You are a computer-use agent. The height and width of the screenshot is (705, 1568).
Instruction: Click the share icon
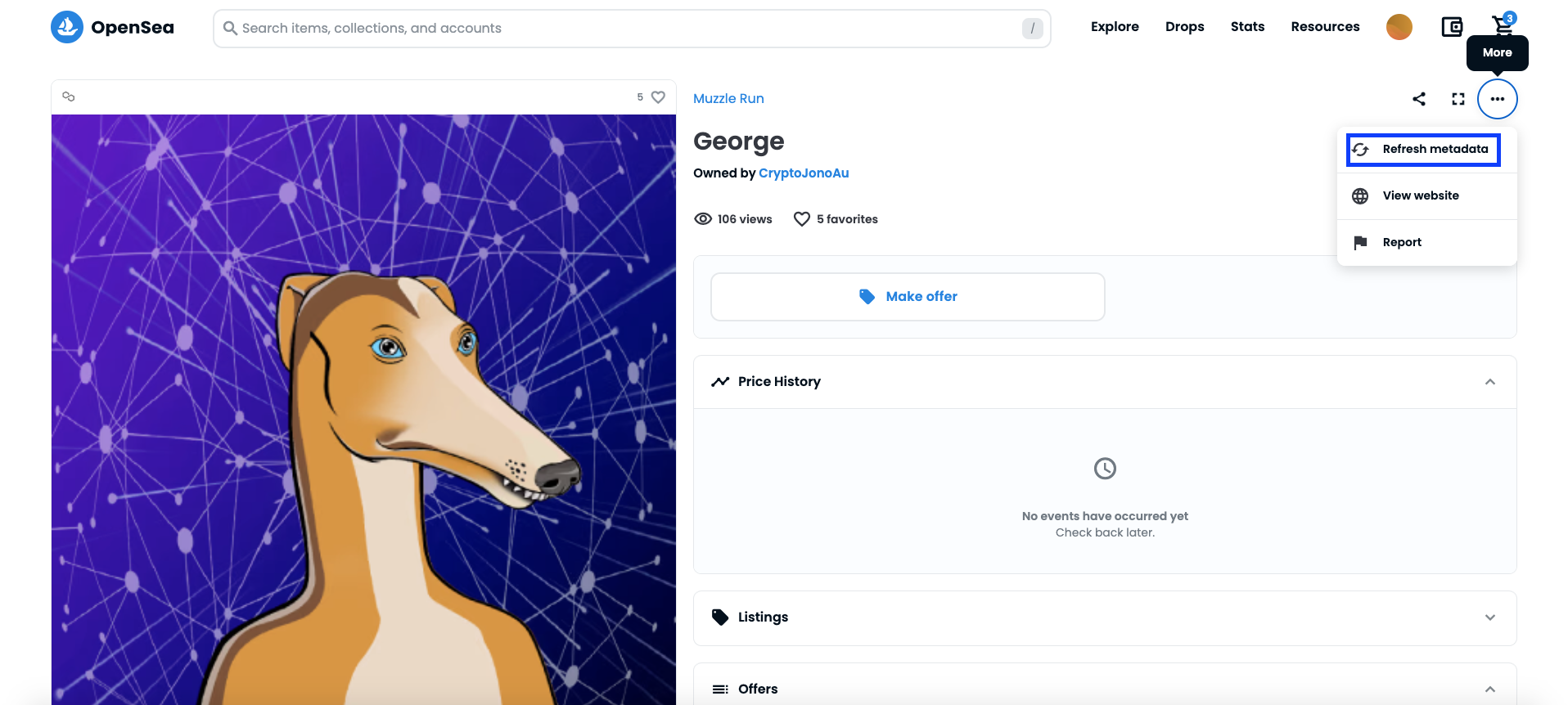tap(1419, 99)
